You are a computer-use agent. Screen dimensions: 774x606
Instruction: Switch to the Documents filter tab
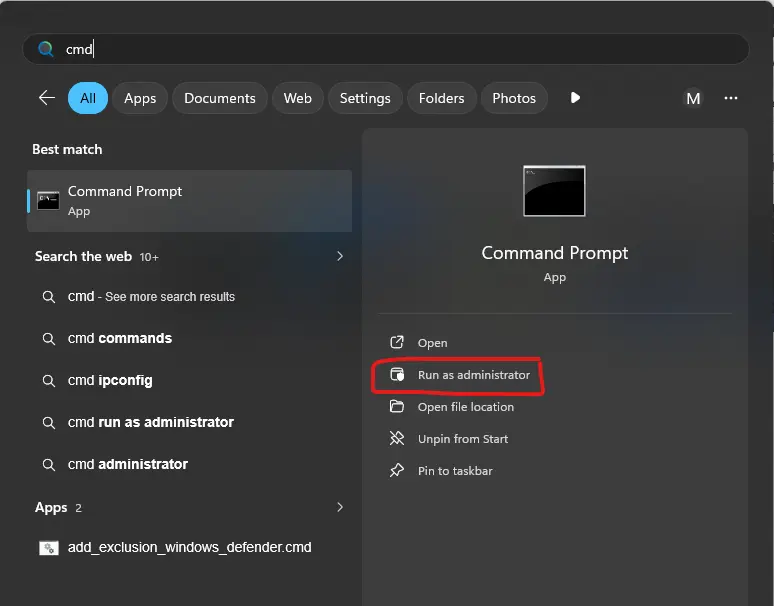pos(220,98)
